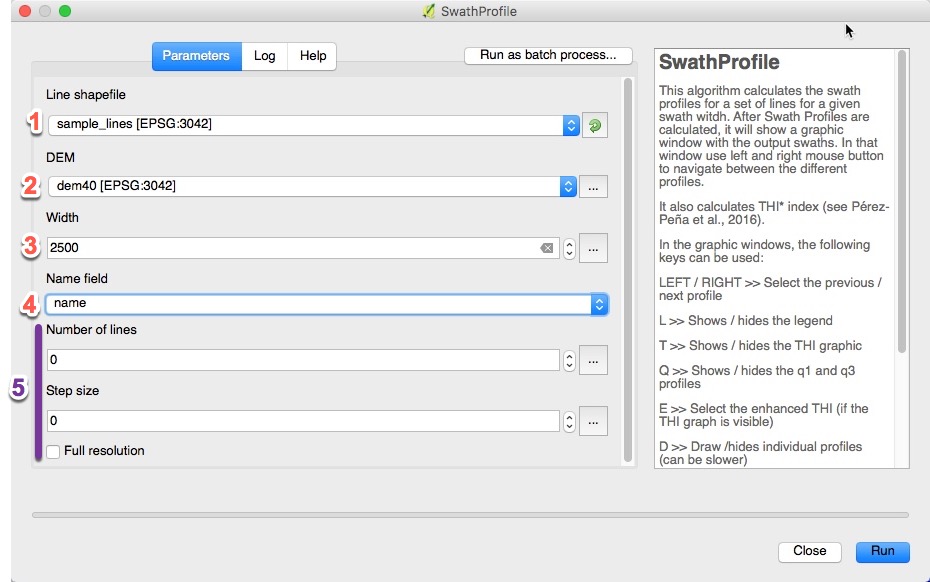930x582 pixels.
Task: Run the SwathProfile algorithm
Action: point(882,551)
